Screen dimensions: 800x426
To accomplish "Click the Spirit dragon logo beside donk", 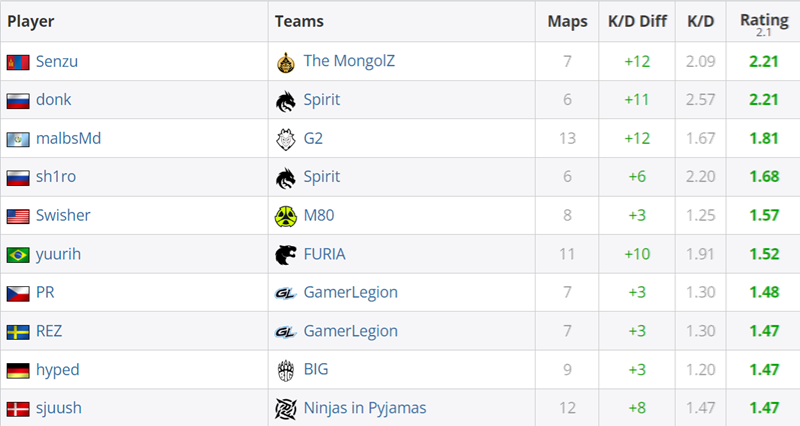I will click(x=286, y=101).
